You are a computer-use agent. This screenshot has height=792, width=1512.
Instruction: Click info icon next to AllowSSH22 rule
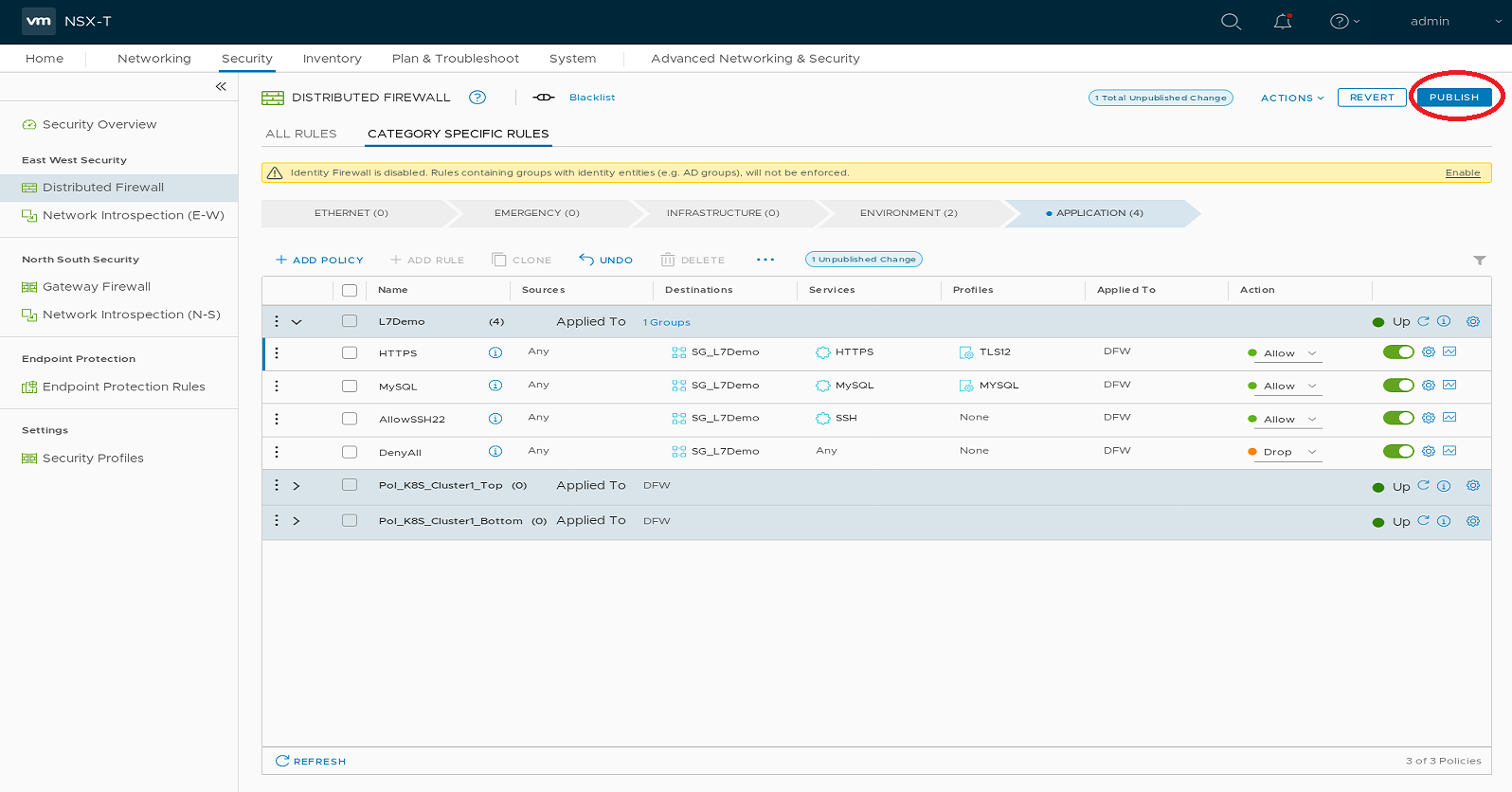(495, 419)
